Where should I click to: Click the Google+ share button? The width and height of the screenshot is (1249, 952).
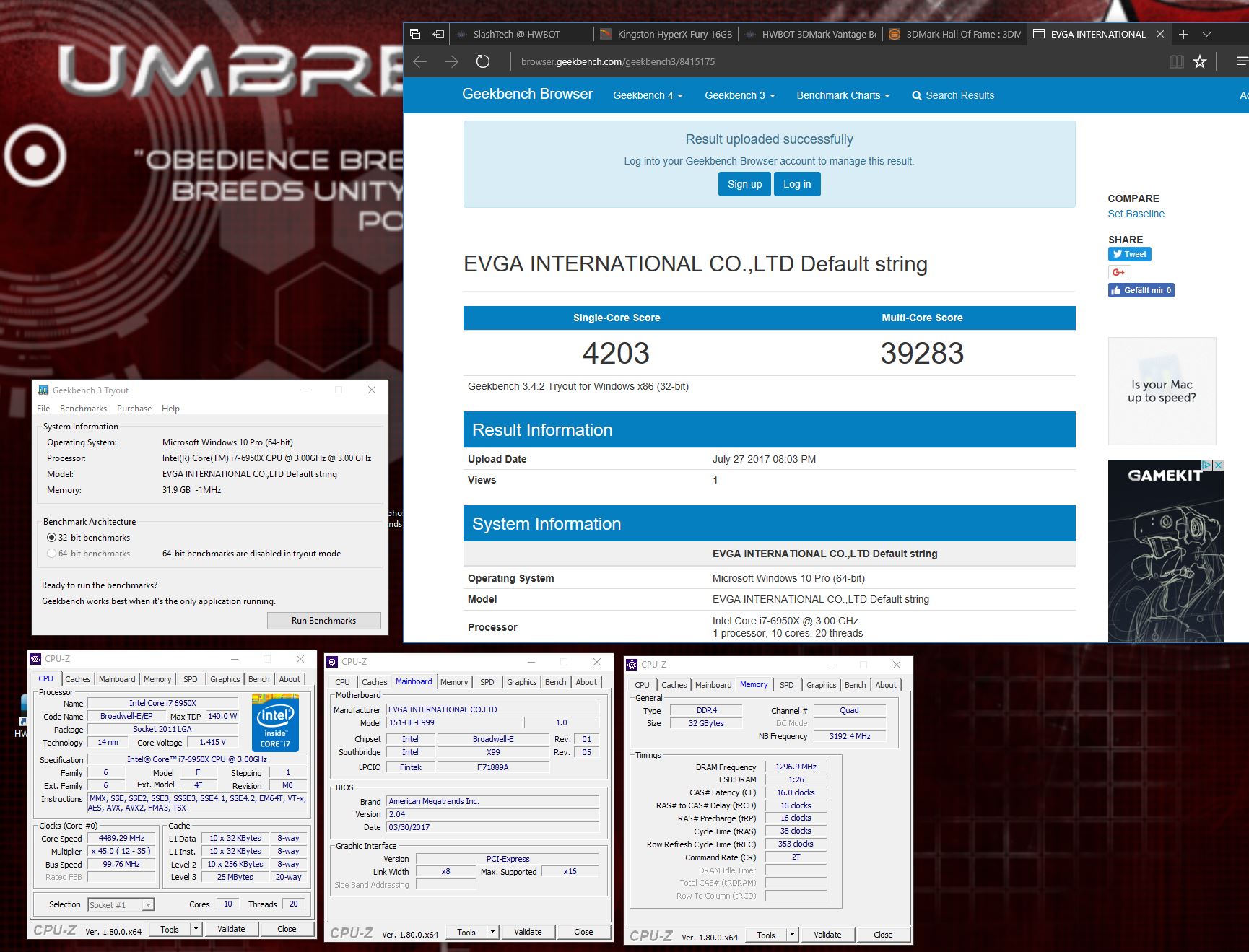pos(1119,272)
